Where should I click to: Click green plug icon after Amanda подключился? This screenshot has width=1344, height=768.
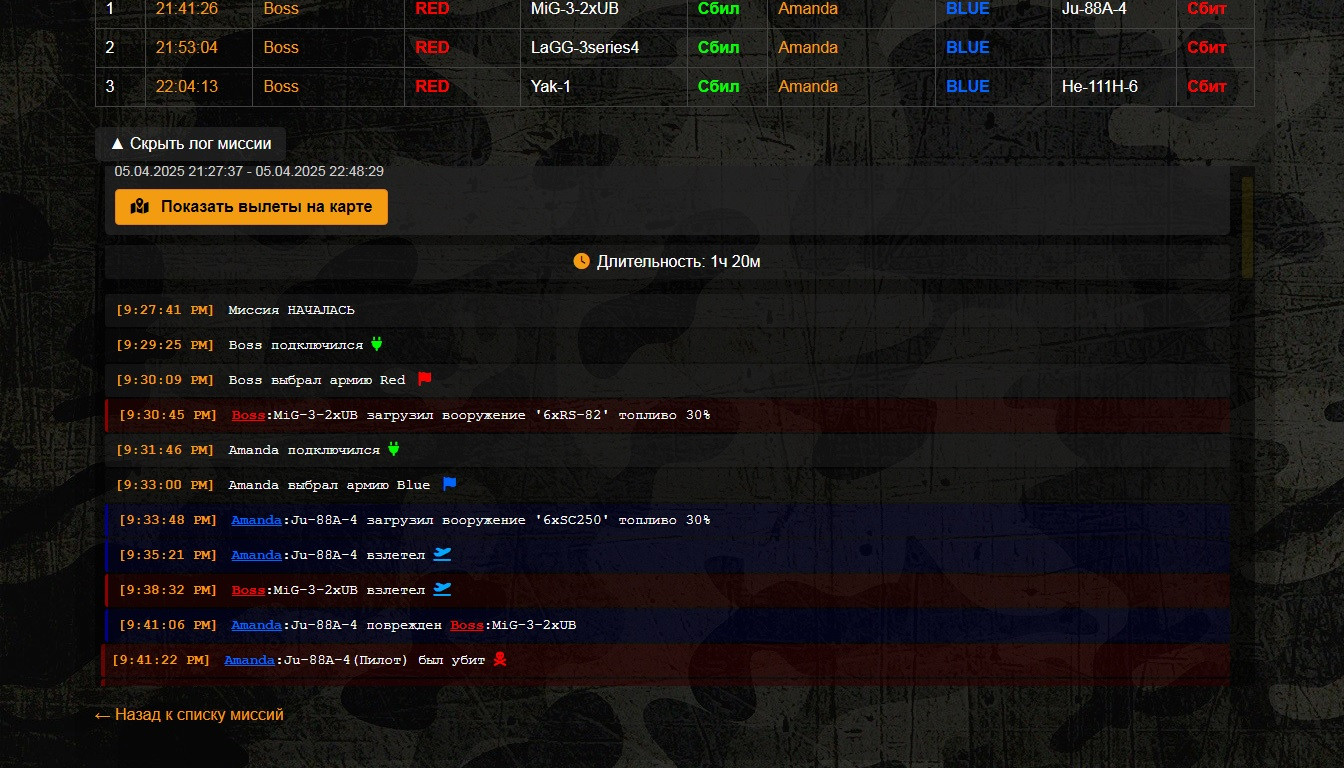point(393,449)
